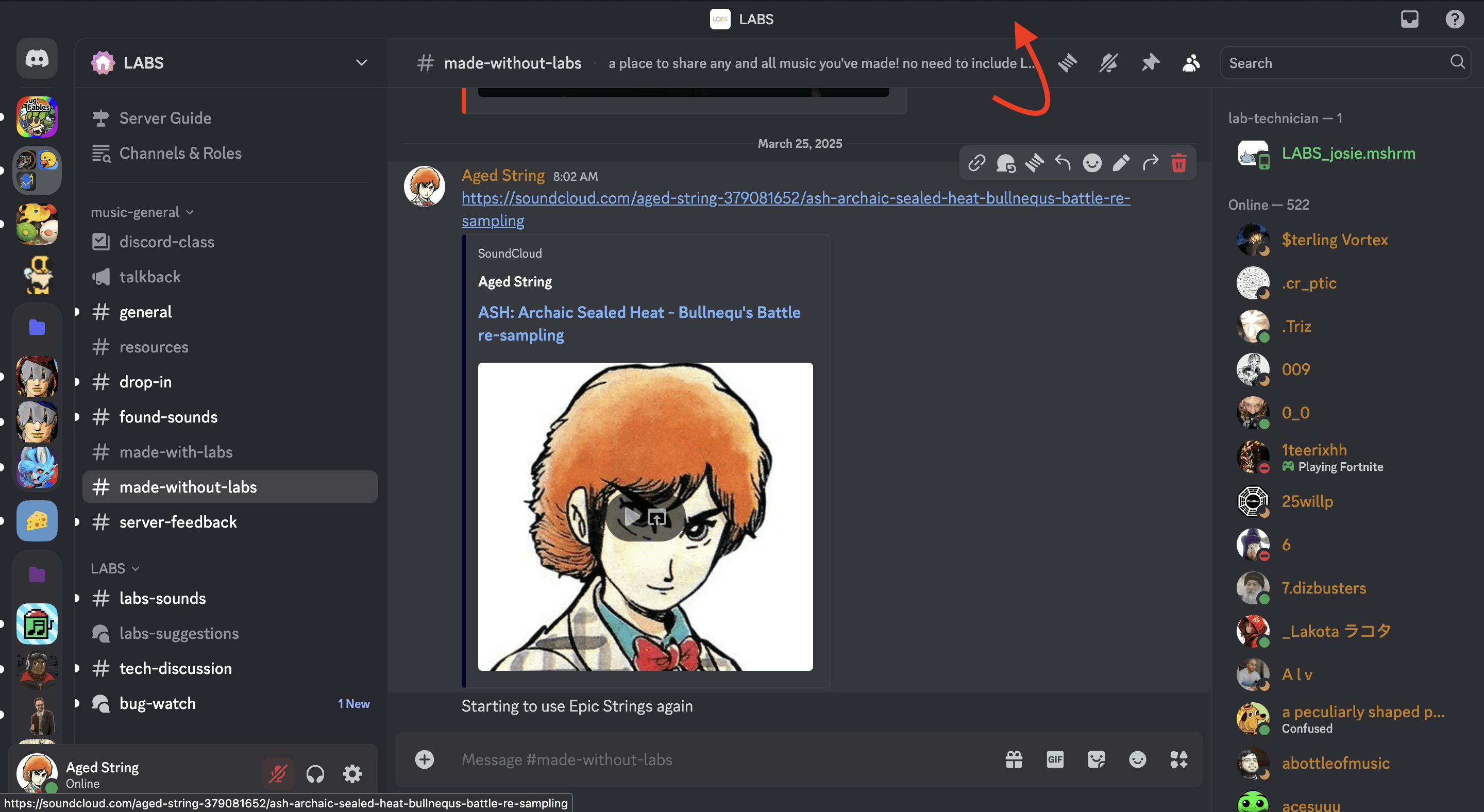
Task: Open the Bug Fables server
Action: click(x=37, y=117)
